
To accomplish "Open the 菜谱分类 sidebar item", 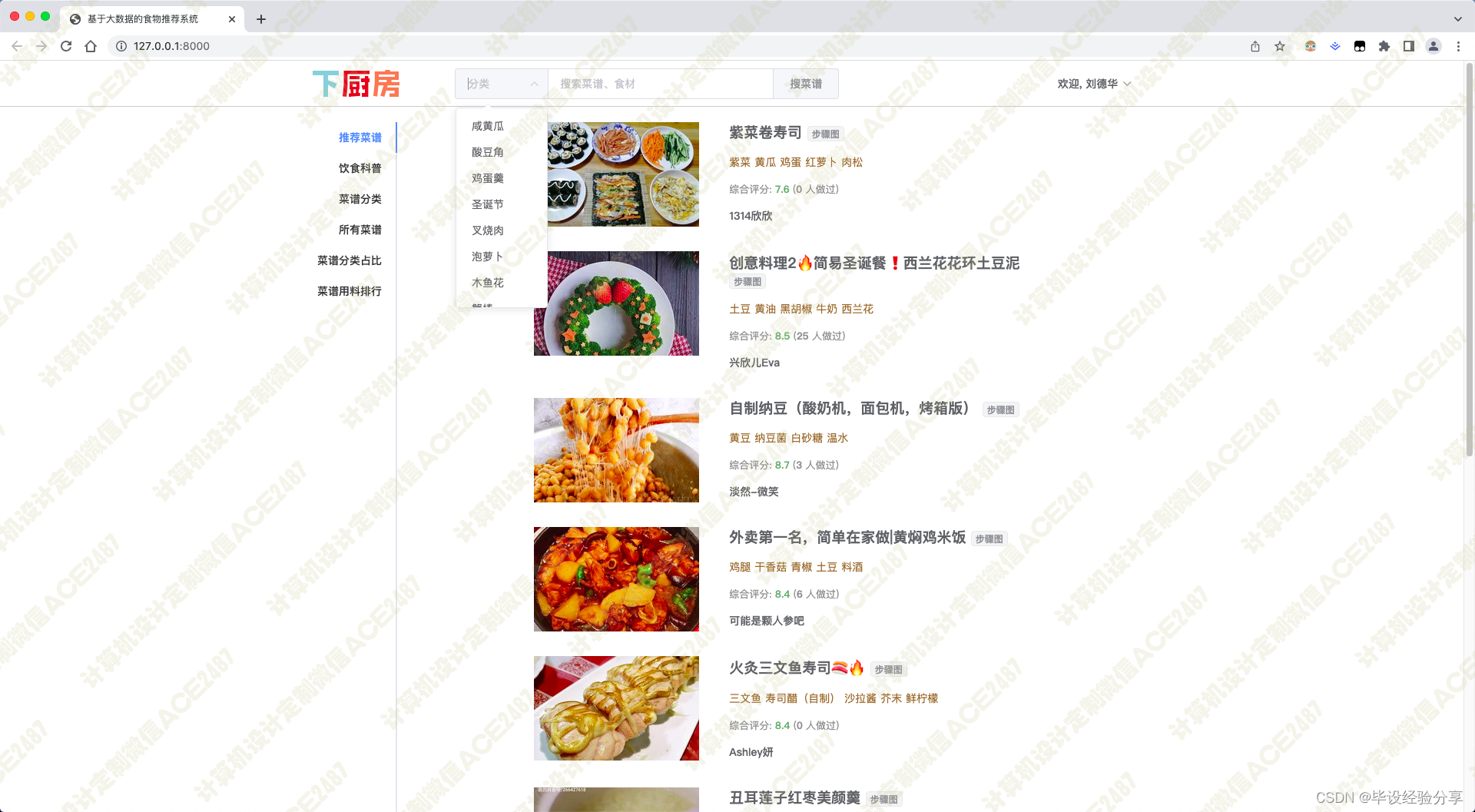I will [360, 199].
